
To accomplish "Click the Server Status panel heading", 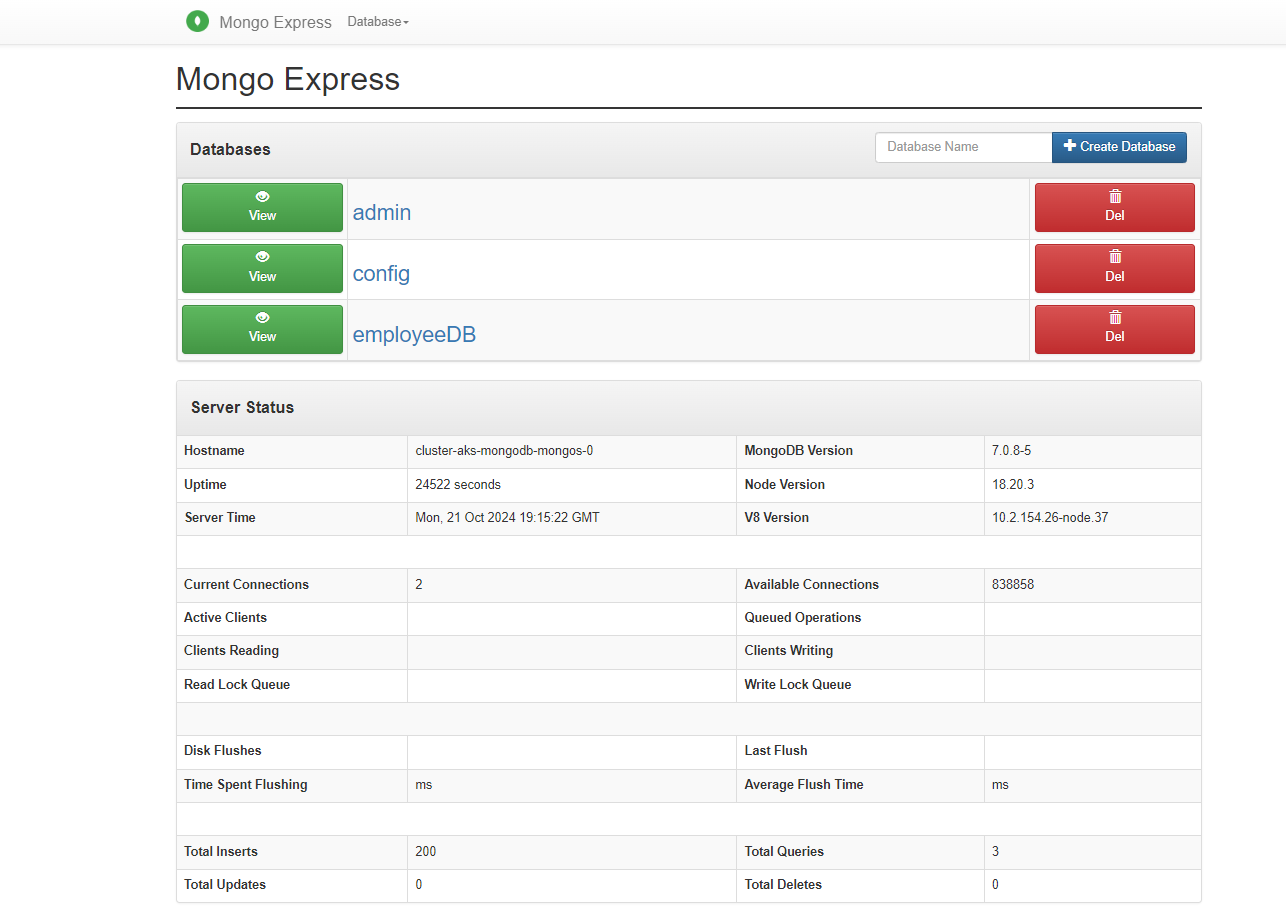I will [x=242, y=408].
